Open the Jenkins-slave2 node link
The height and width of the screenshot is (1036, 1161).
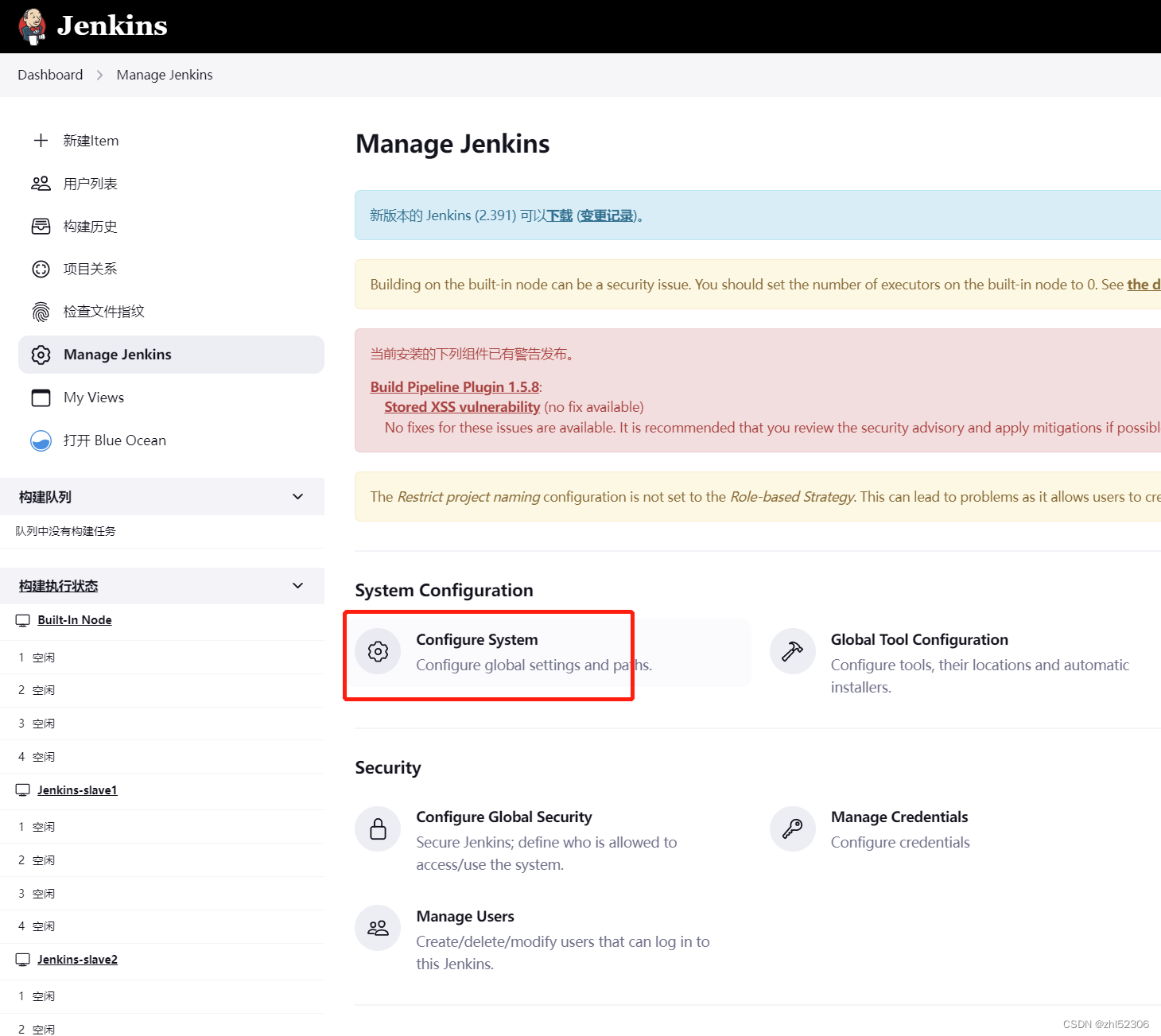(77, 960)
